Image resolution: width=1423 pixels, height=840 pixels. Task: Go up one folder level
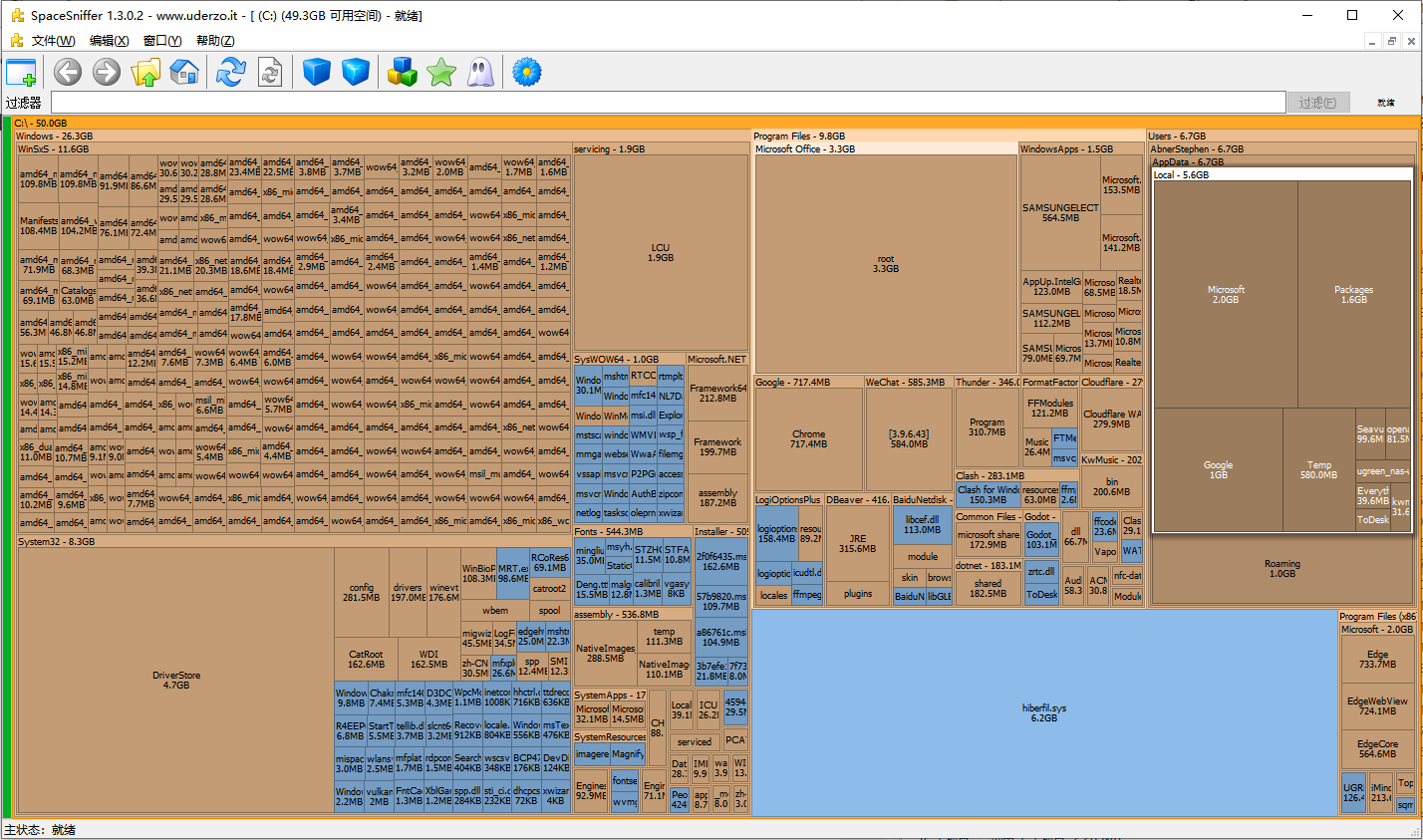145,72
